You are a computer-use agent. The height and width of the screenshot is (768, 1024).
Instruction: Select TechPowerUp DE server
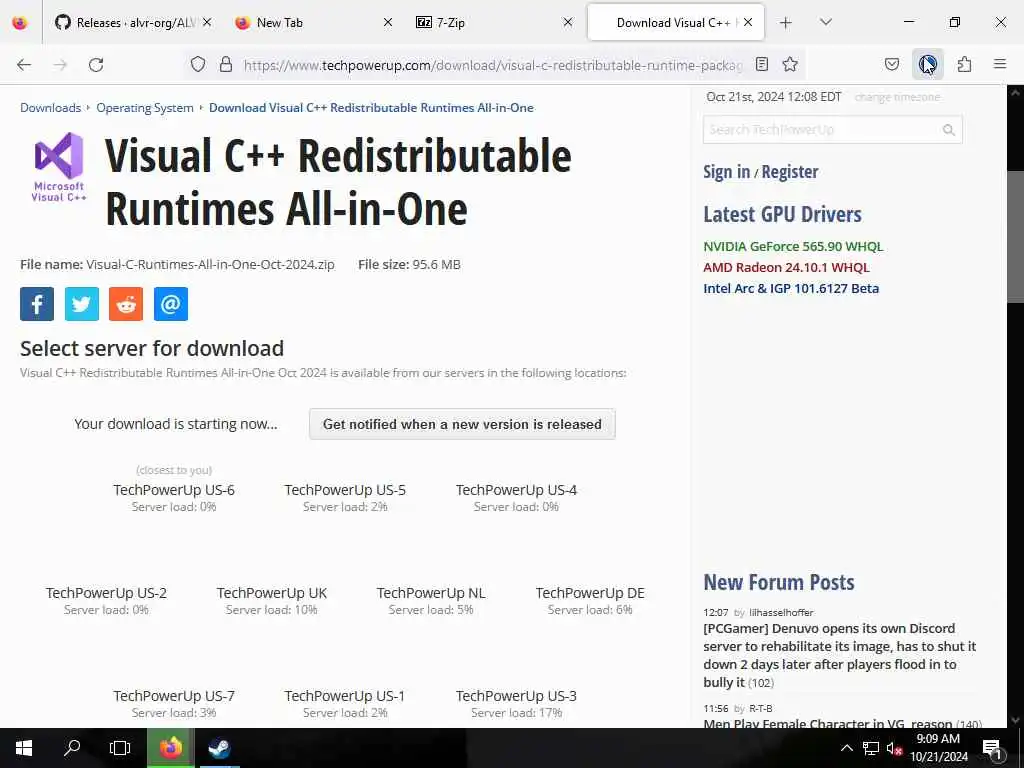coord(590,600)
